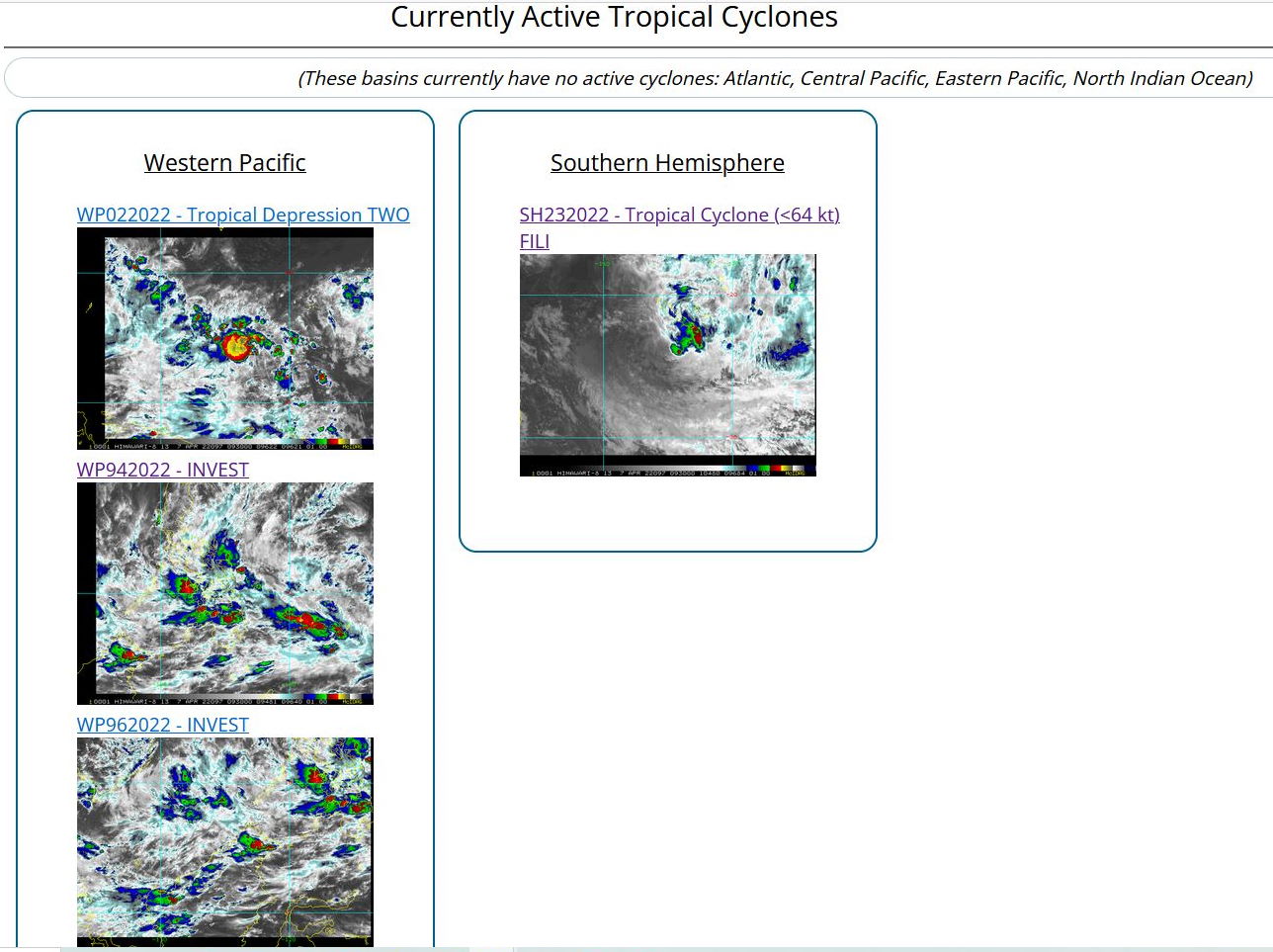
Task: Open the WP942022 INVEST link
Action: coord(162,470)
